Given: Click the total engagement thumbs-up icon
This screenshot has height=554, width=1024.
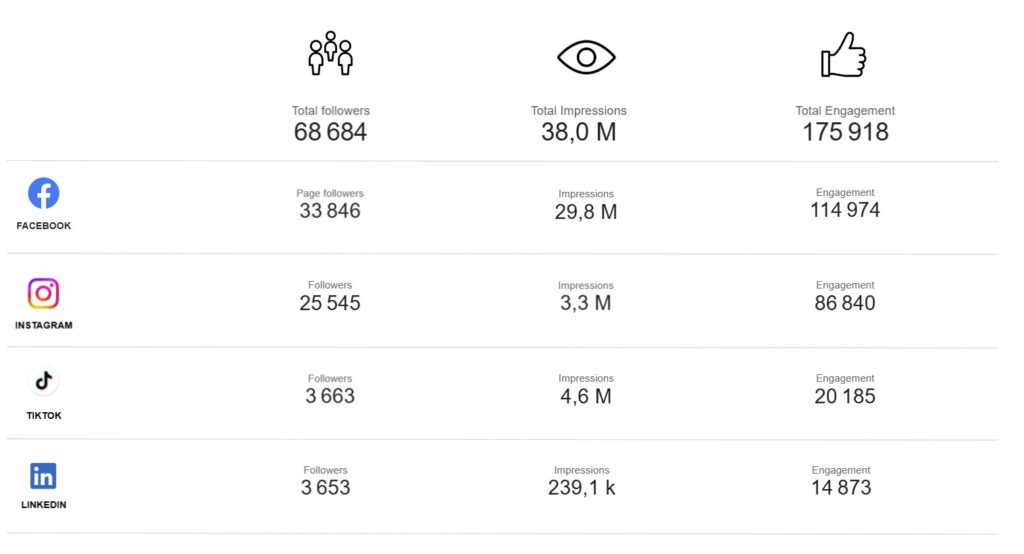Looking at the screenshot, I should [843, 56].
